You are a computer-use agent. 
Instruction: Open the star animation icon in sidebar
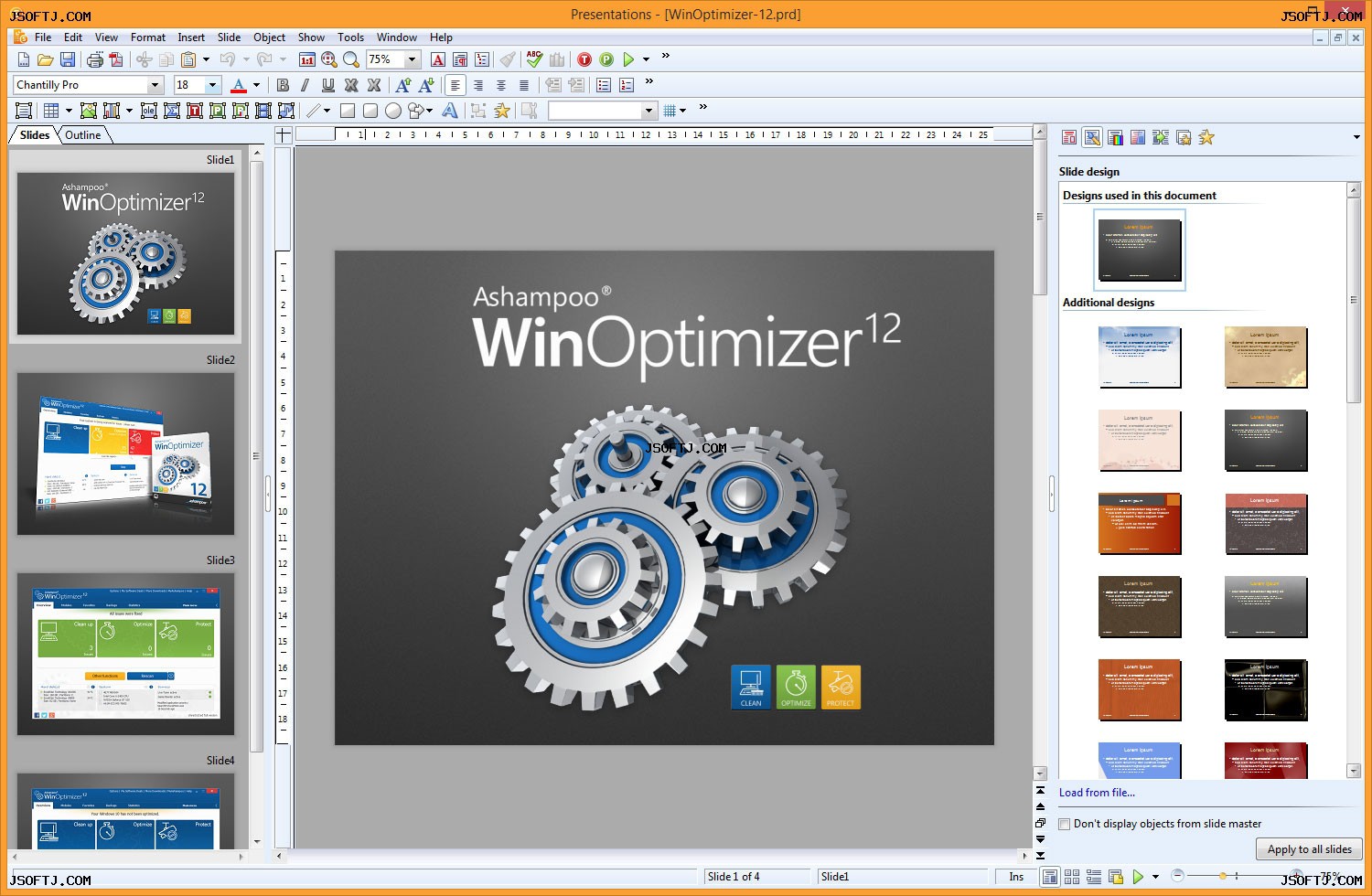click(x=1206, y=137)
